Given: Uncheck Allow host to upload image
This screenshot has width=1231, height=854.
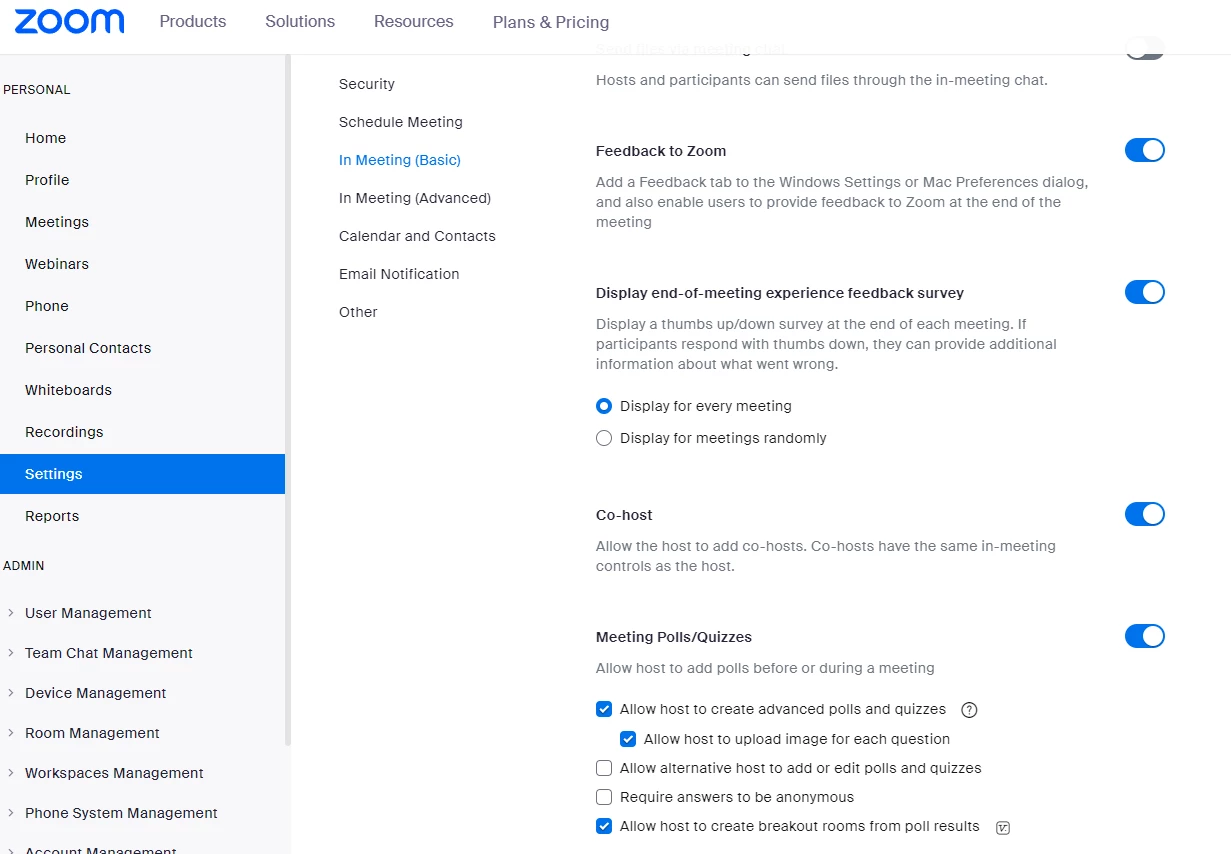Looking at the screenshot, I should (x=628, y=739).
